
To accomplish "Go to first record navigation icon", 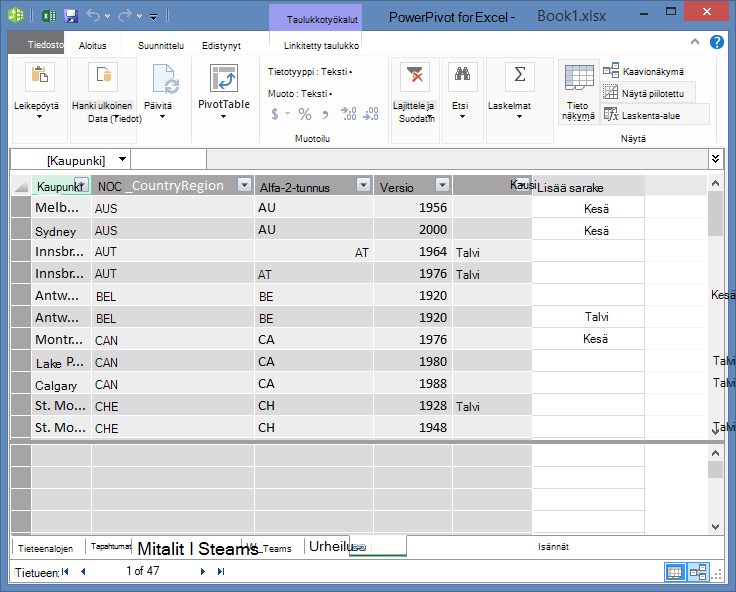I will 65,571.
